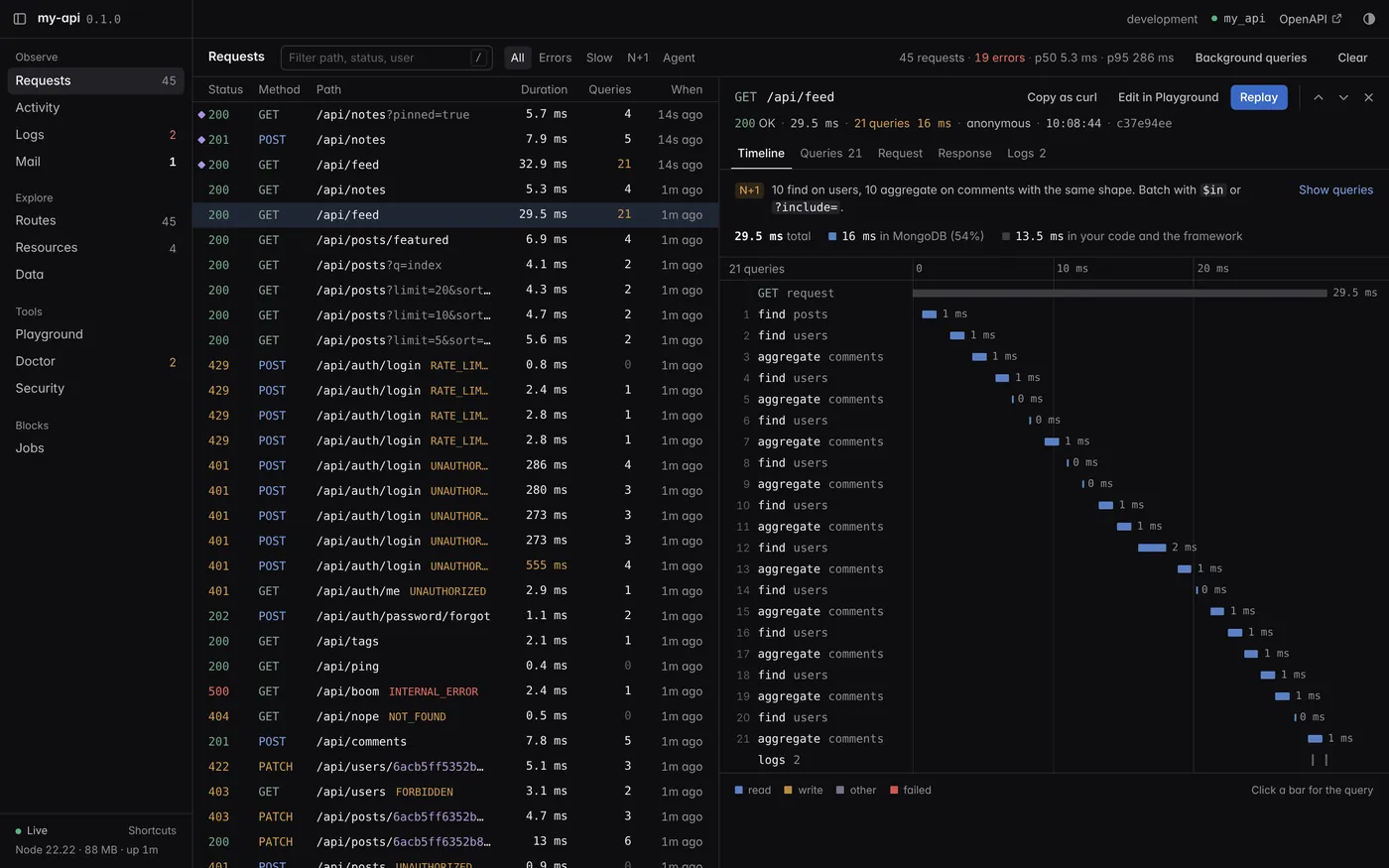Clear the requests list
The image size is (1389, 868).
(x=1352, y=58)
